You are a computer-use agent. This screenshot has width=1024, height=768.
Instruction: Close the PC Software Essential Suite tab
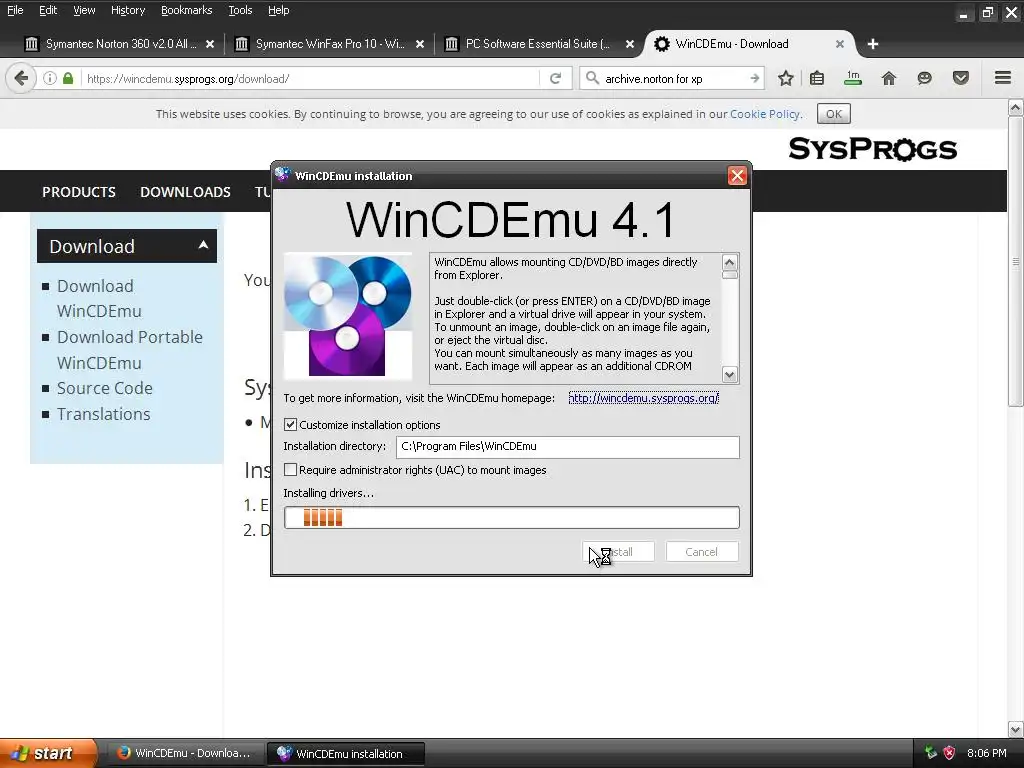point(630,44)
